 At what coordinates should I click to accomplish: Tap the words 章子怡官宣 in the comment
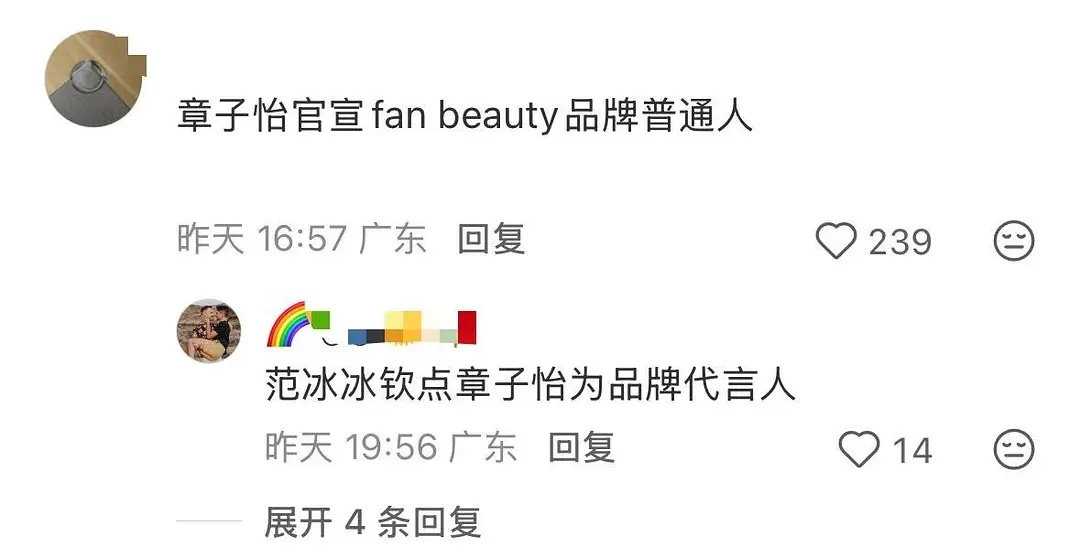(271, 116)
